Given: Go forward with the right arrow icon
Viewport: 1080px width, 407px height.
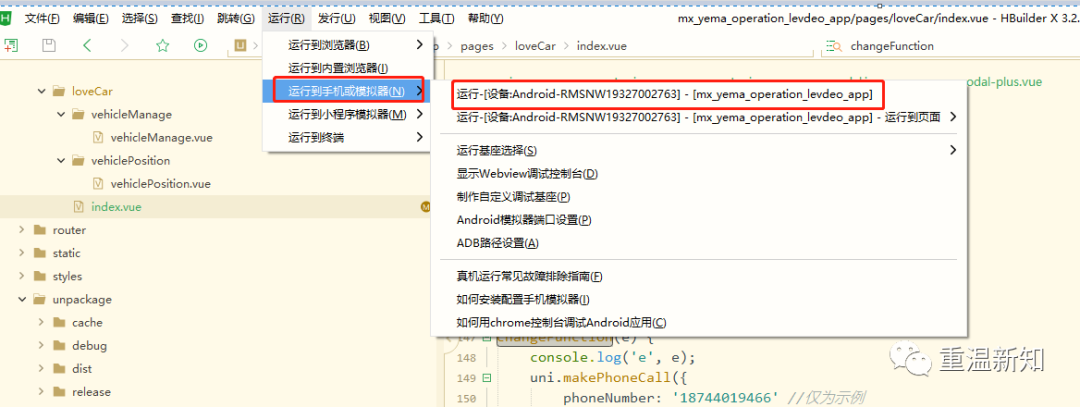Looking at the screenshot, I should click(x=124, y=45).
